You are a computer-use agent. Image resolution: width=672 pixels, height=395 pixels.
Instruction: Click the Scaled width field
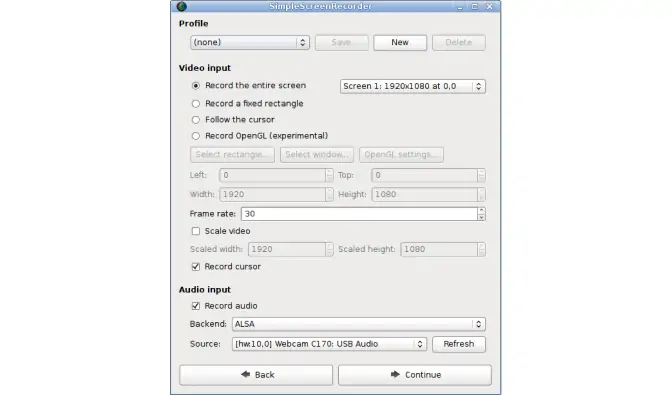click(287, 249)
